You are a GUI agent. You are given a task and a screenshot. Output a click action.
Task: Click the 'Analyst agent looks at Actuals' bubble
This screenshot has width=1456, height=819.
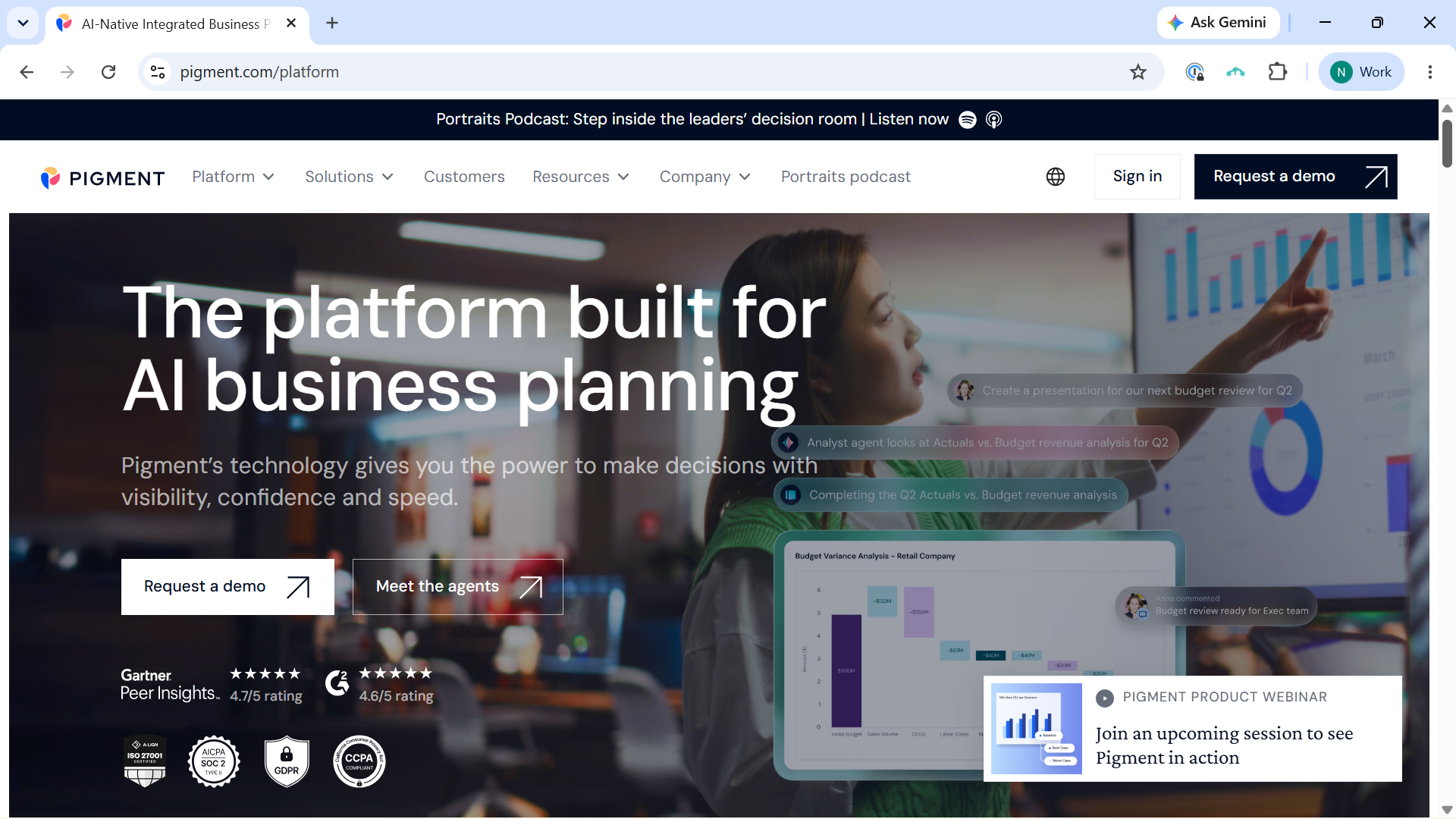[x=975, y=443]
